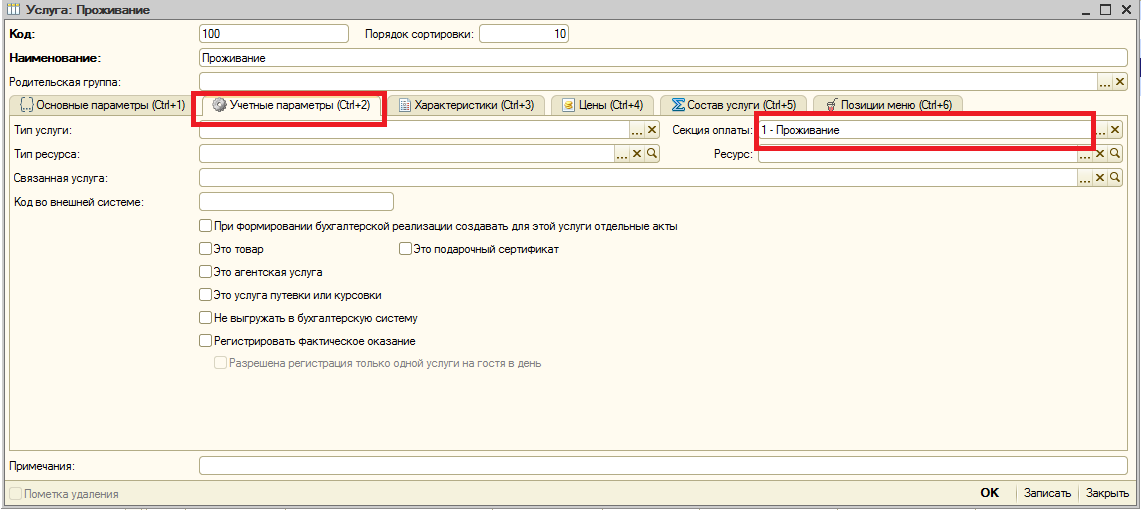Click the Родительская группа input field
Image resolution: width=1141 pixels, height=510 pixels.
(x=648, y=82)
